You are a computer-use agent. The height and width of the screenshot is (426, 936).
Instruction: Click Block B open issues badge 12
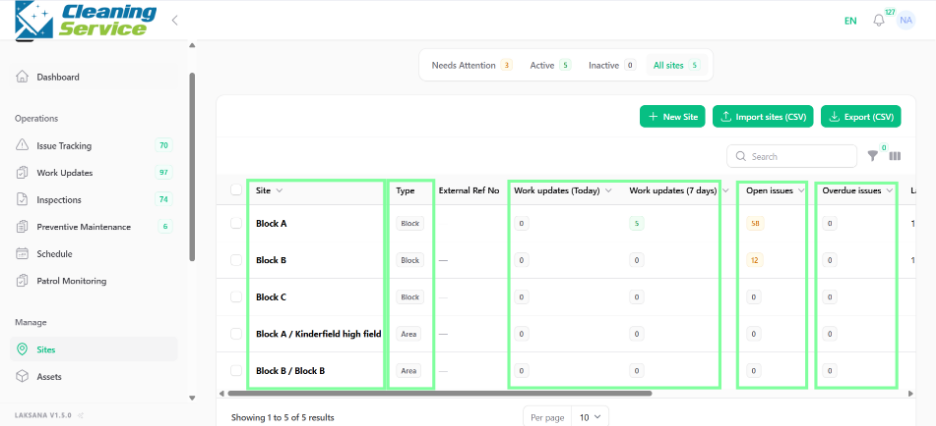tap(755, 260)
